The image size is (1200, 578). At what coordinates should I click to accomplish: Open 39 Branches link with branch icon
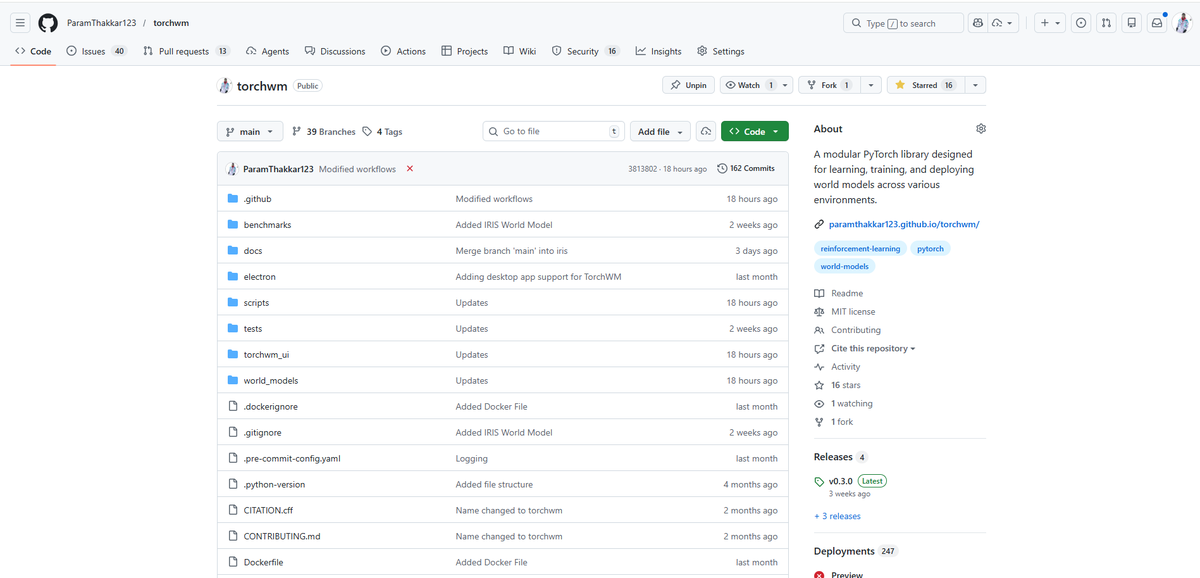323,131
